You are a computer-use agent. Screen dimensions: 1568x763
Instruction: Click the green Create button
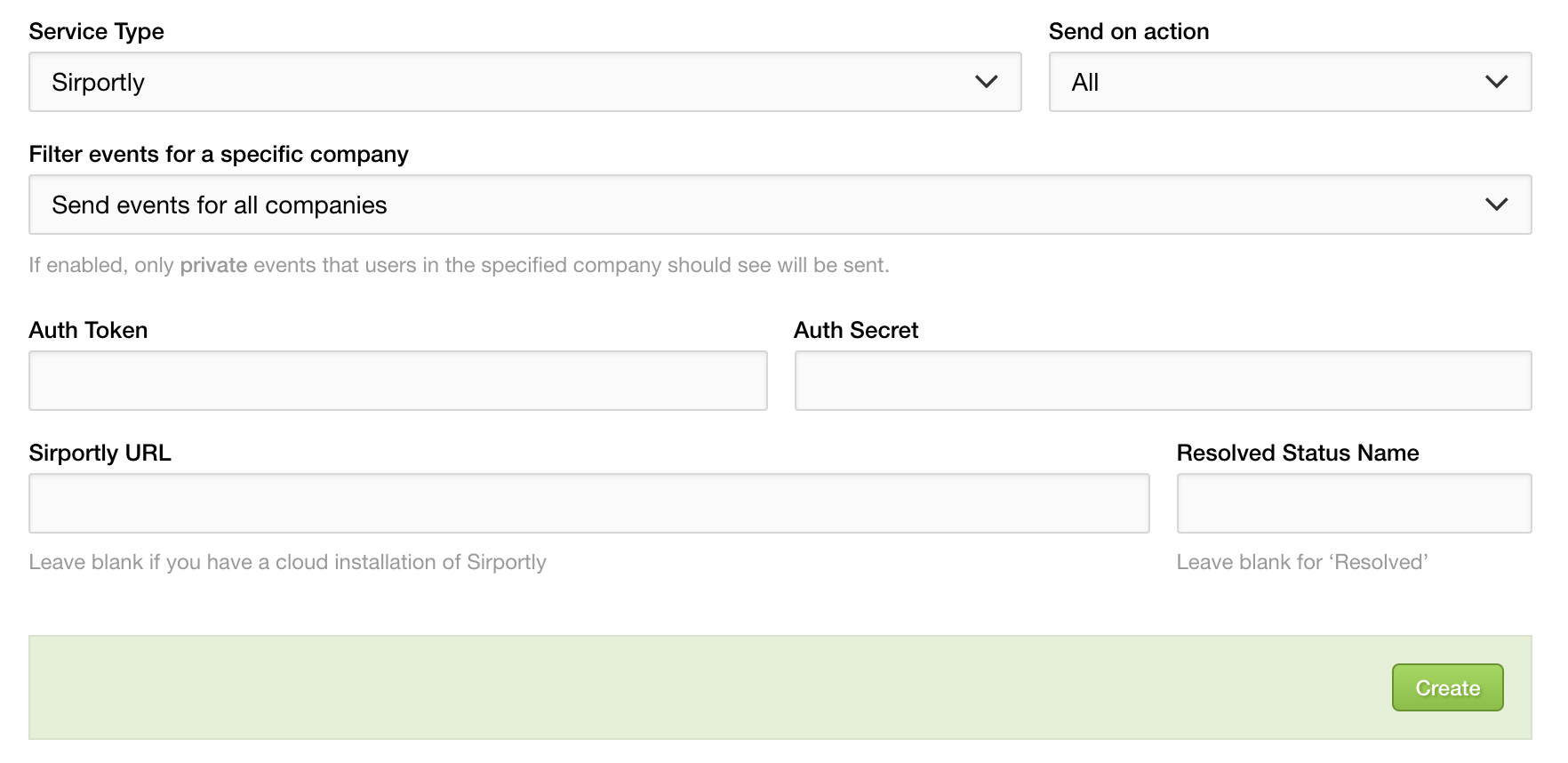tap(1447, 687)
